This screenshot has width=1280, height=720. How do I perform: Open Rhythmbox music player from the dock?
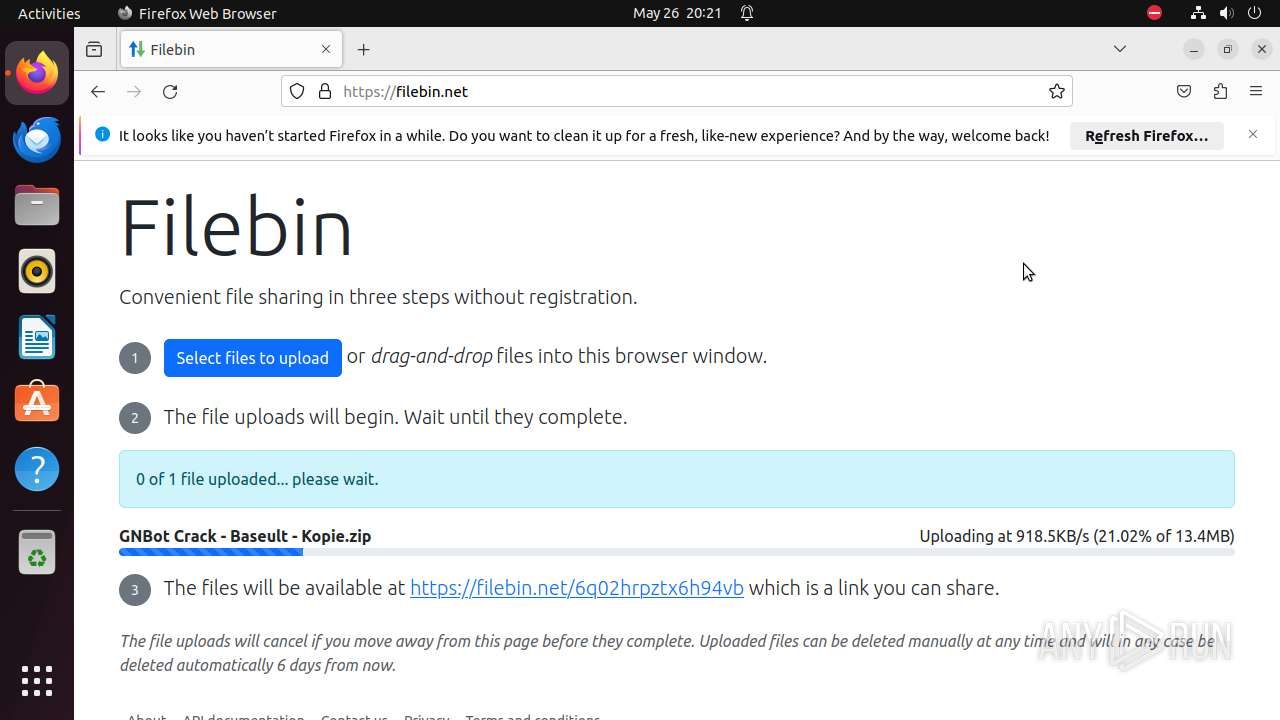point(37,271)
